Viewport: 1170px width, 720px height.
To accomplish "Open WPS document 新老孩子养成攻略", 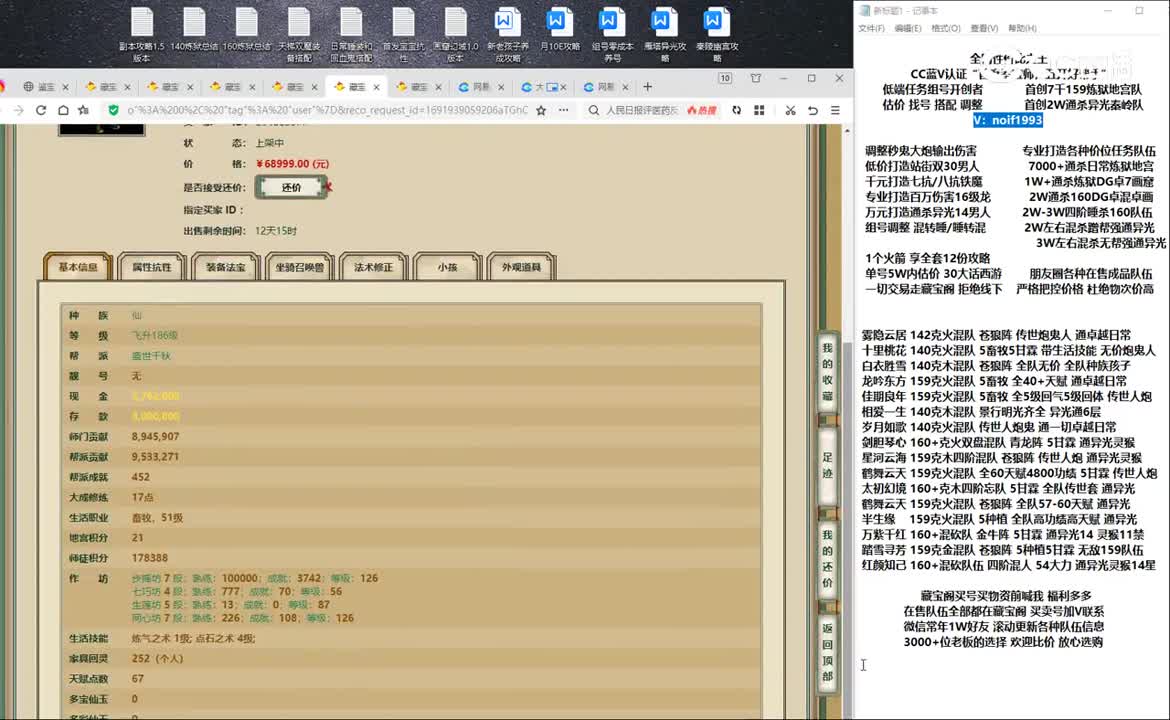I will click(x=507, y=34).
